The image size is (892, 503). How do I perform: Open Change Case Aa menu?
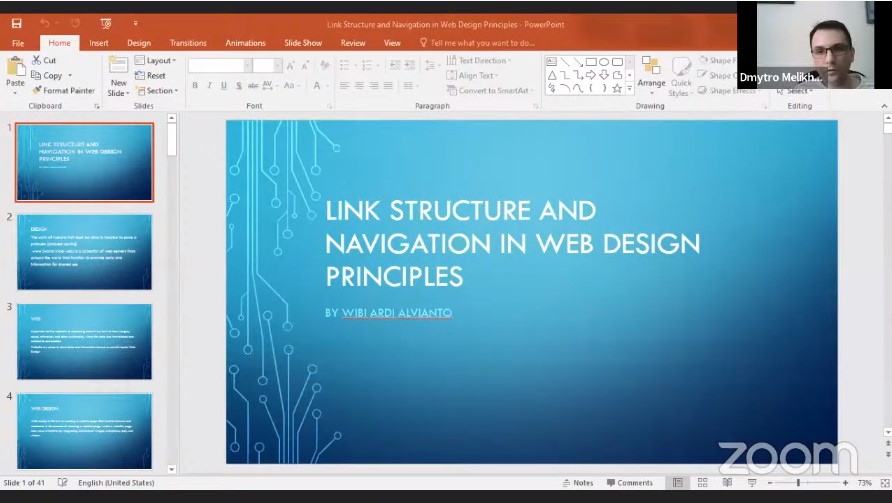point(291,85)
